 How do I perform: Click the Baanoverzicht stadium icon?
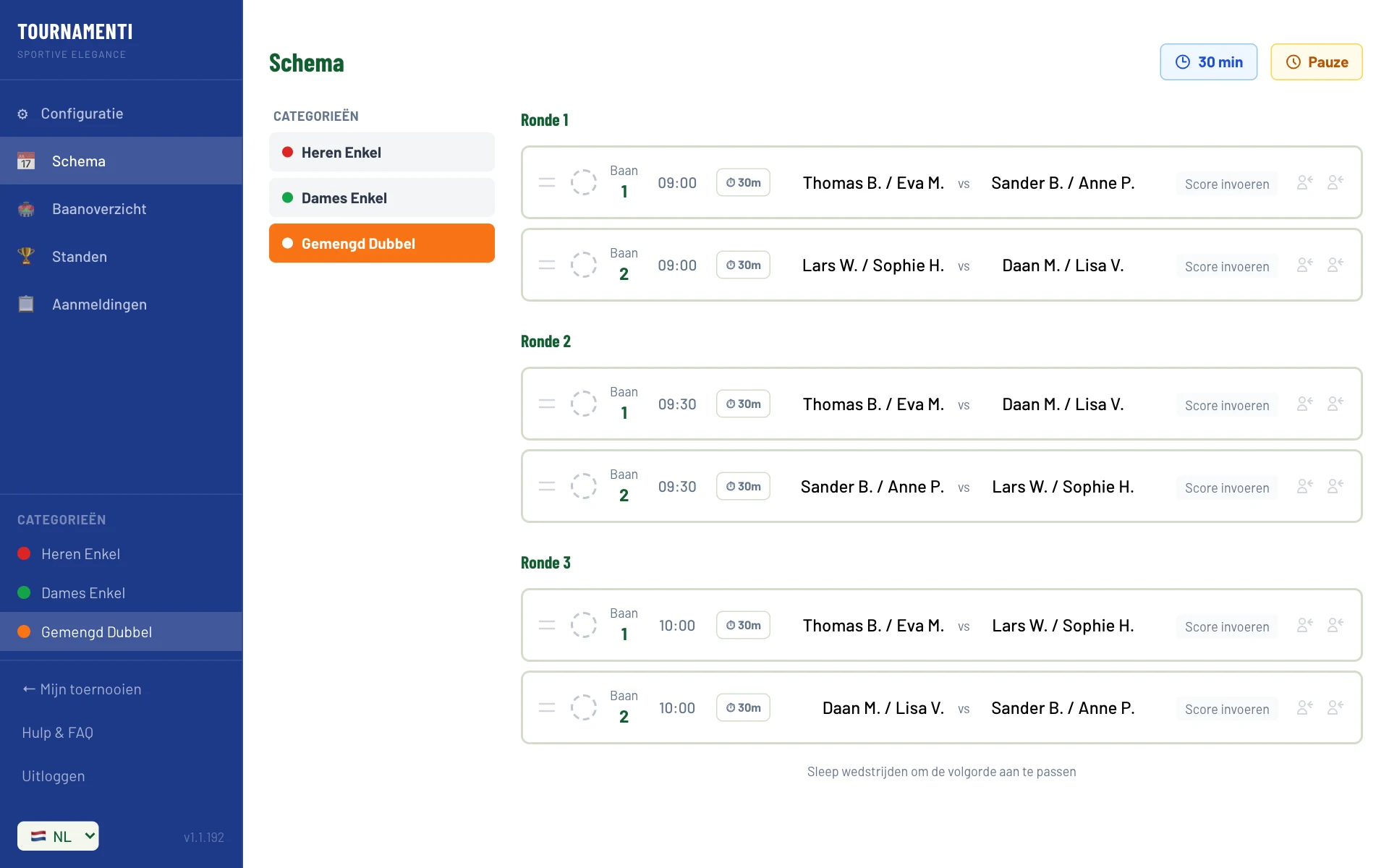(26, 209)
